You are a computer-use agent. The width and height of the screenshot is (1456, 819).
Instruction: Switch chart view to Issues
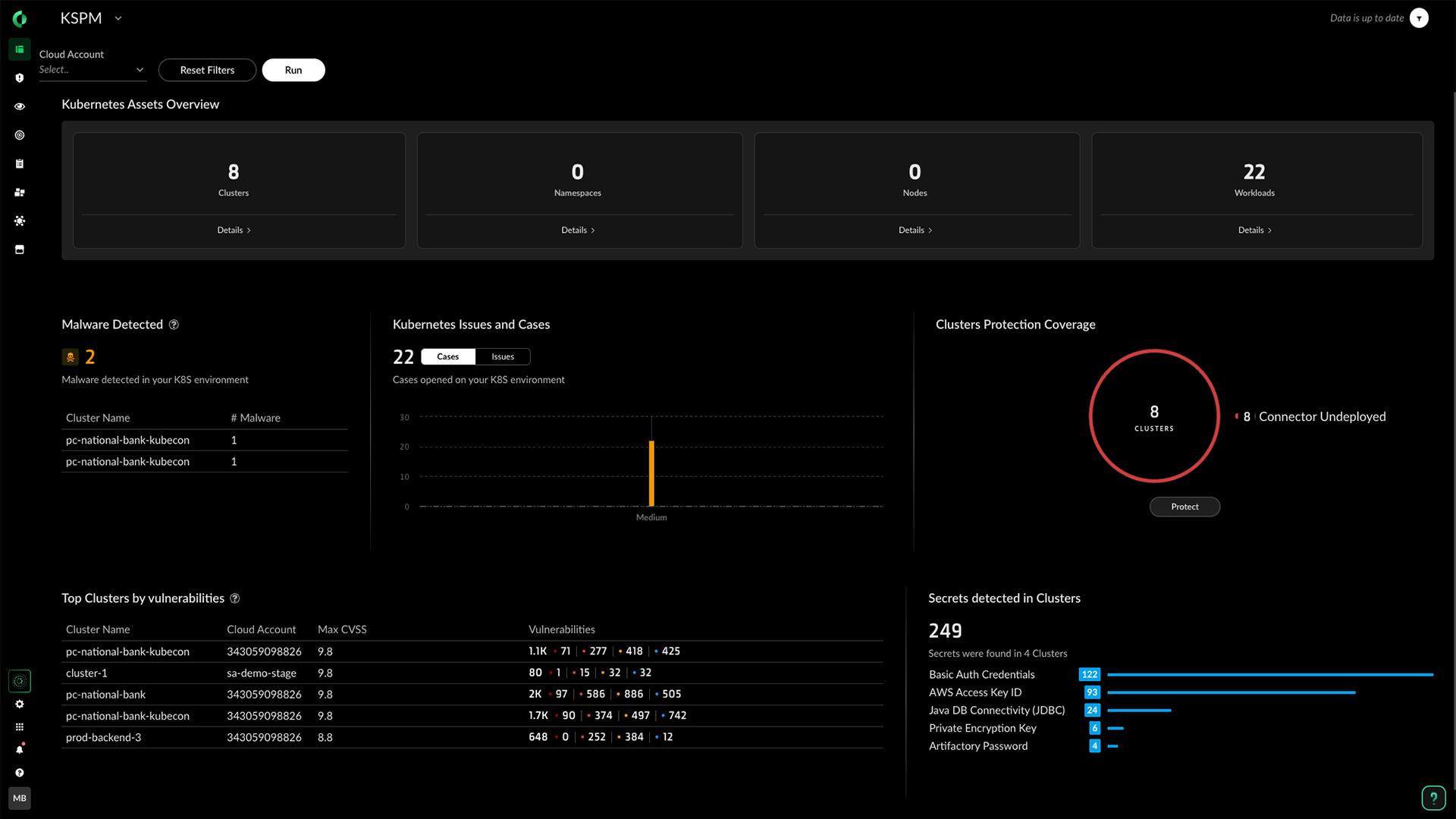click(502, 356)
